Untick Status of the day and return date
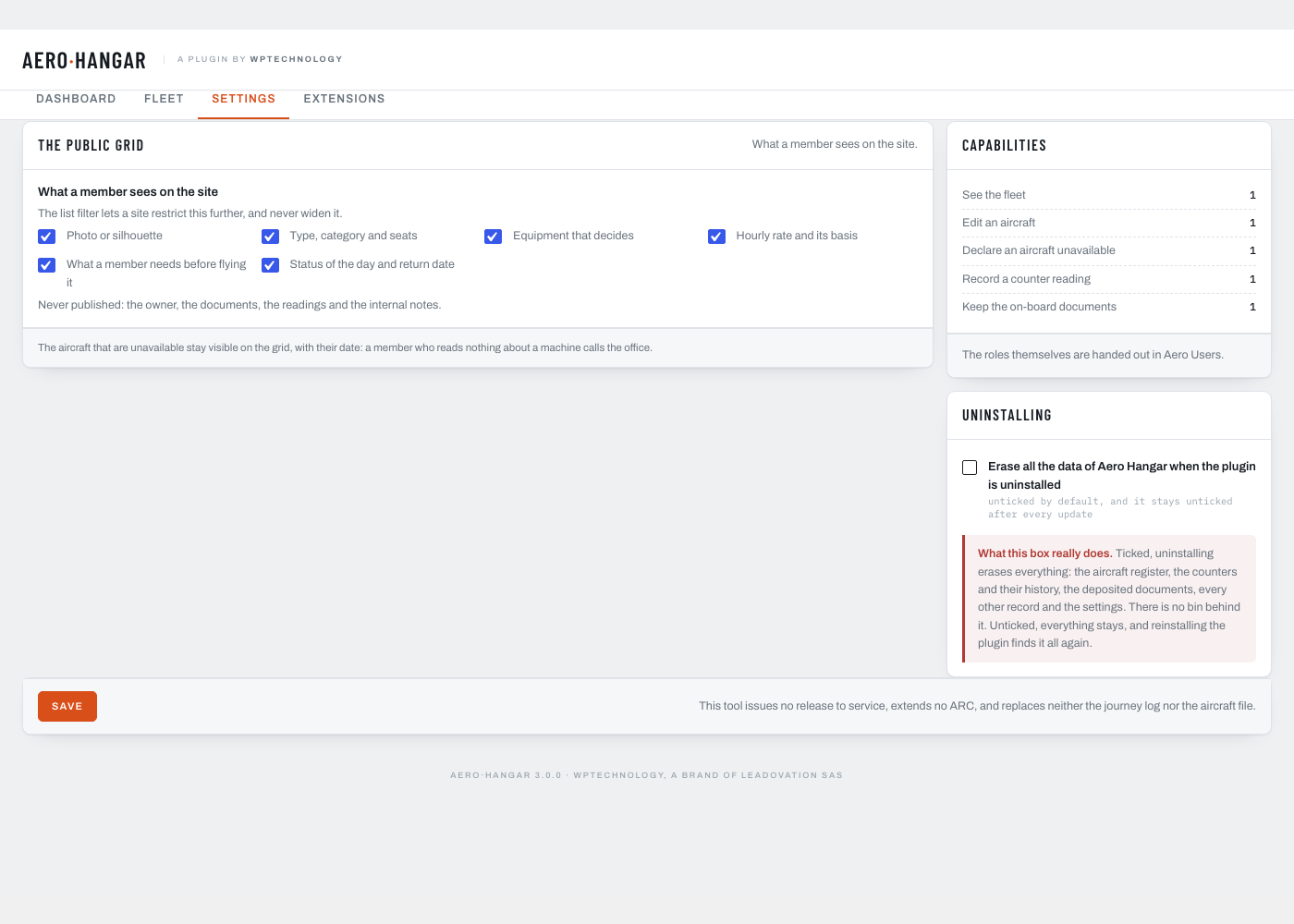 [270, 265]
